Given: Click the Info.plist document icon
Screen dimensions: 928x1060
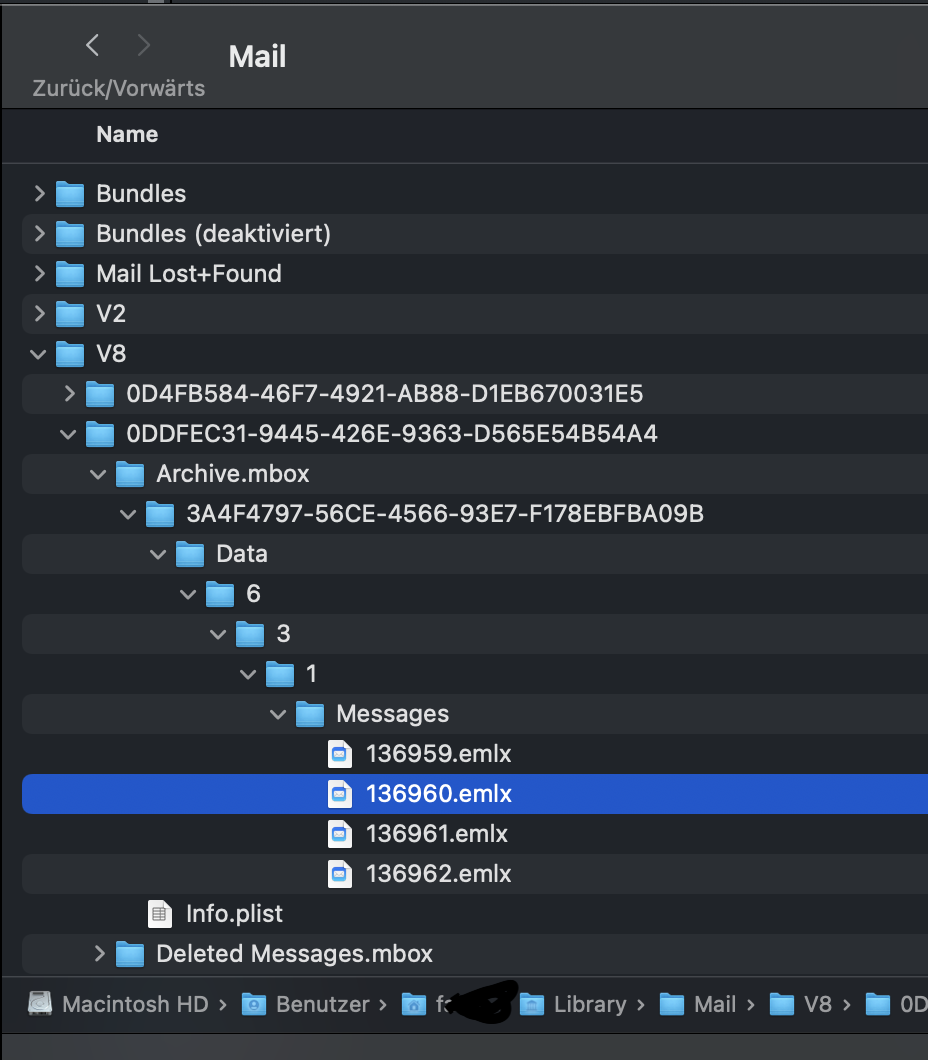Looking at the screenshot, I should coord(160,913).
